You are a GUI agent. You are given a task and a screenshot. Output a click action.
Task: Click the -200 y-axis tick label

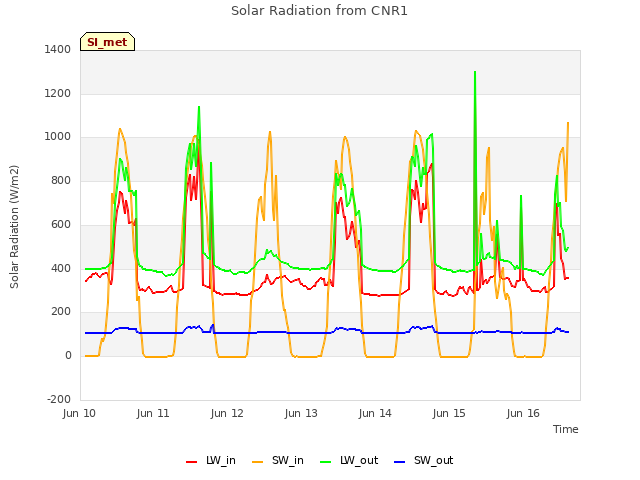click(59, 399)
